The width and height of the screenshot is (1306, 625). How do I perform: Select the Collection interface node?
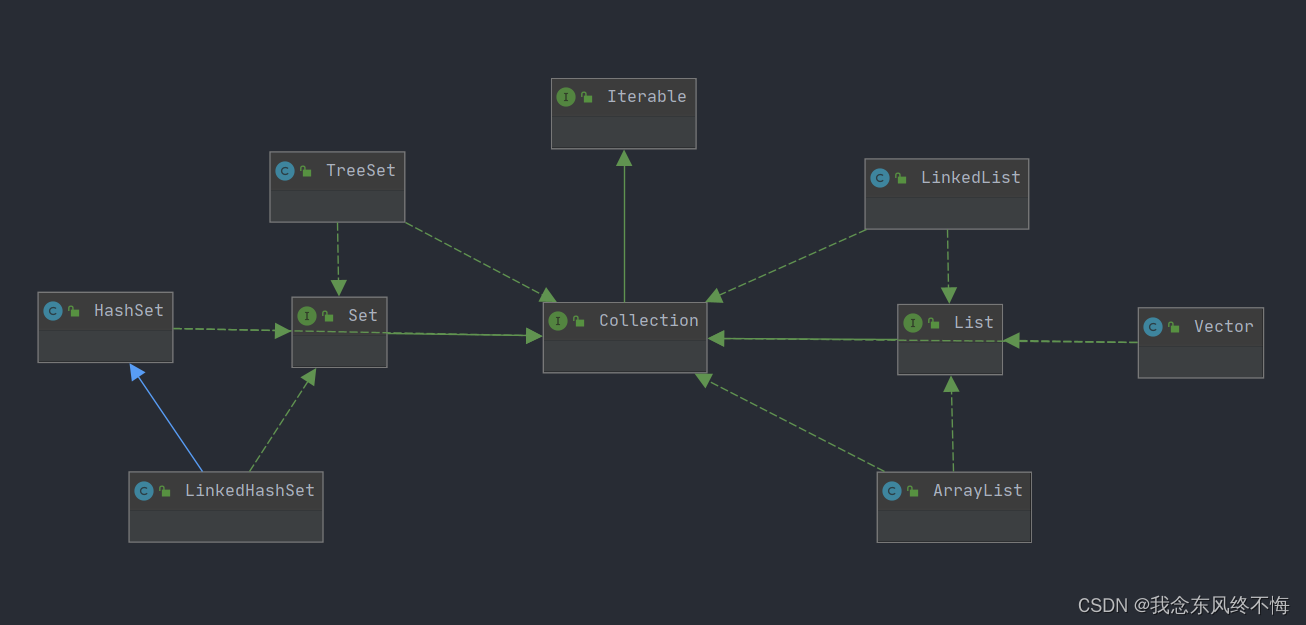click(x=624, y=335)
